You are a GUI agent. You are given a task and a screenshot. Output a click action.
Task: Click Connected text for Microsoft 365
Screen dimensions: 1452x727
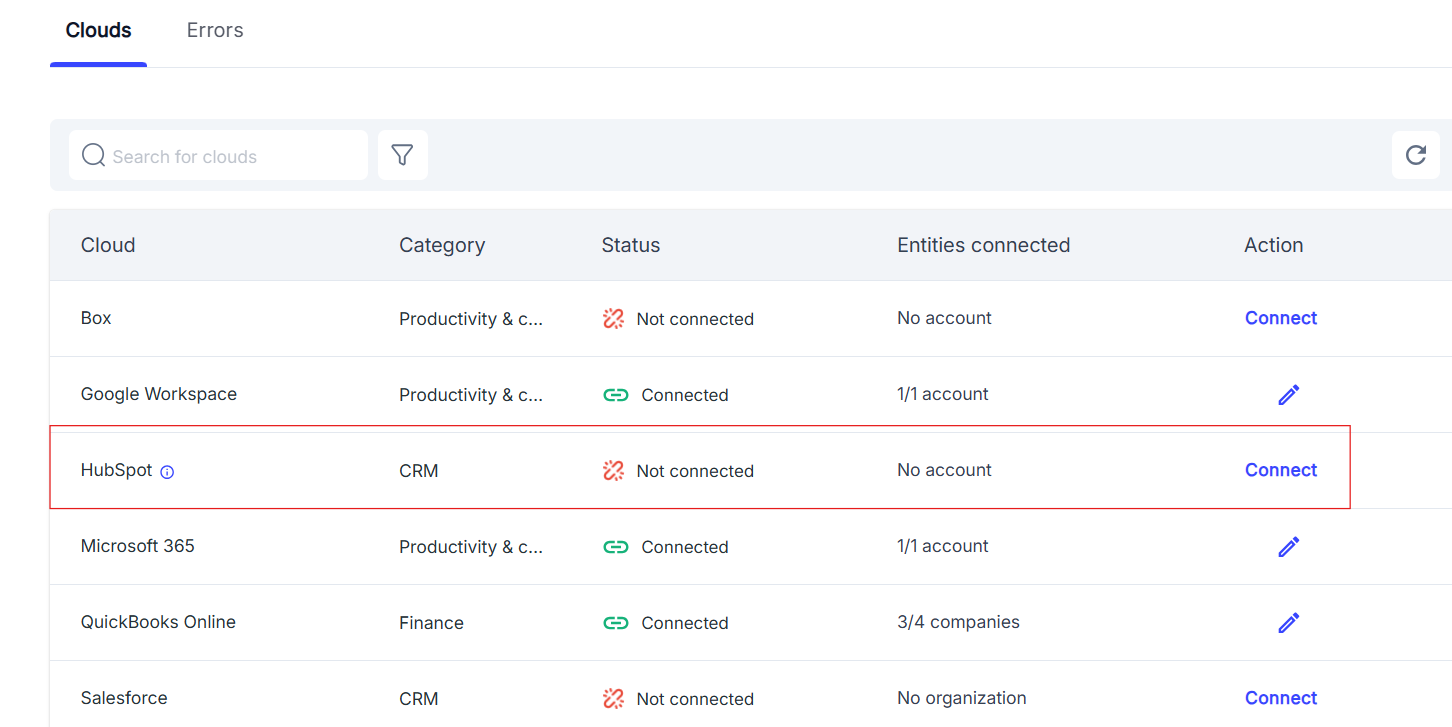tap(685, 547)
